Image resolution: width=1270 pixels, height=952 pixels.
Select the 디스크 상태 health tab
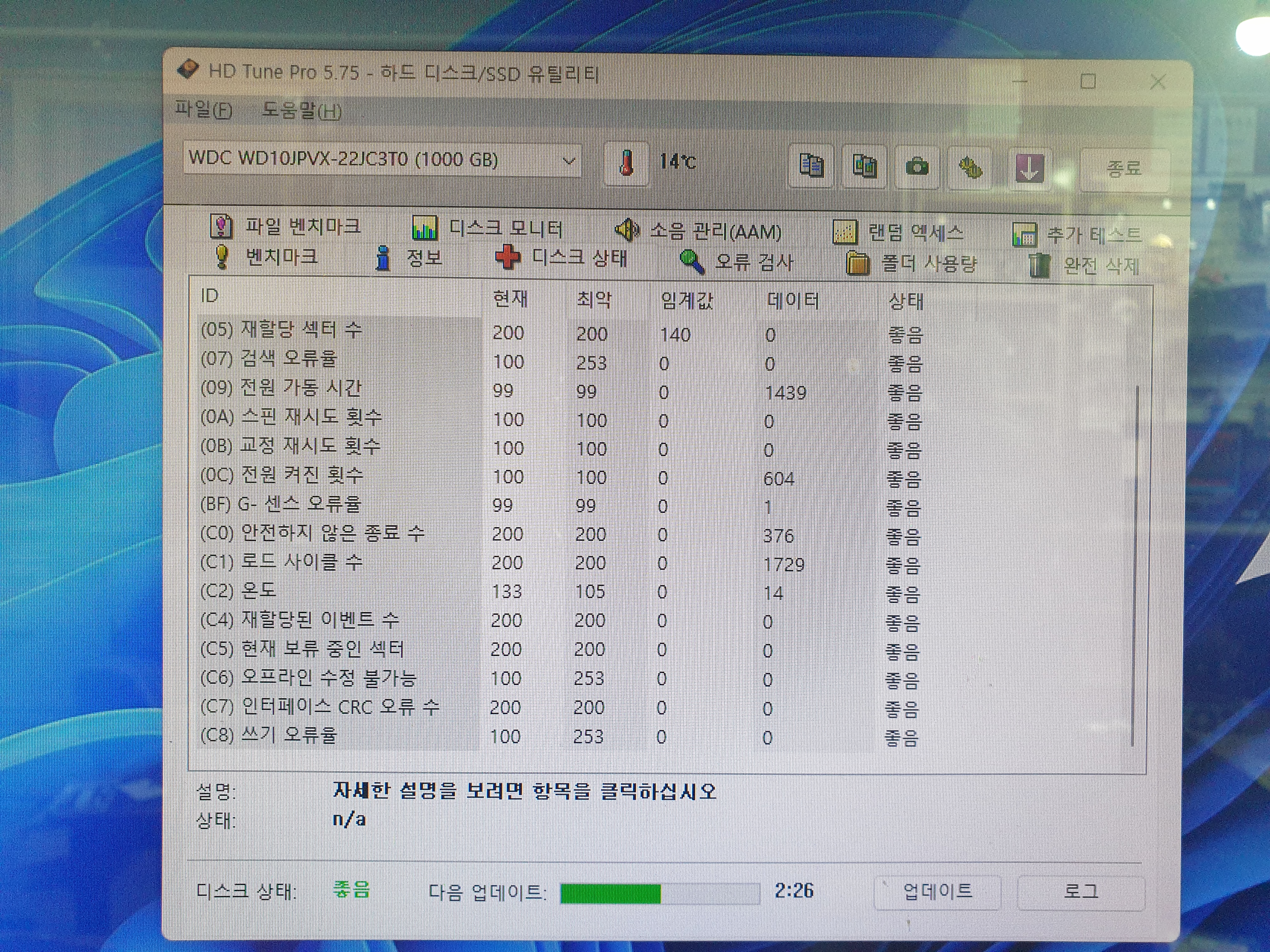(x=562, y=258)
